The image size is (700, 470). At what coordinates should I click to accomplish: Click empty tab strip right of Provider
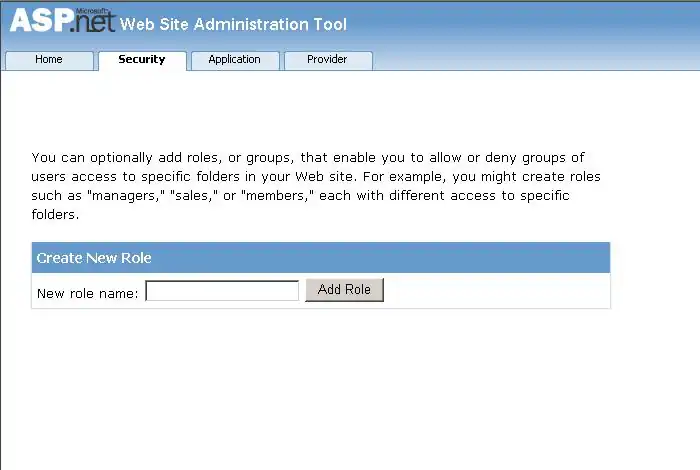[530, 60]
